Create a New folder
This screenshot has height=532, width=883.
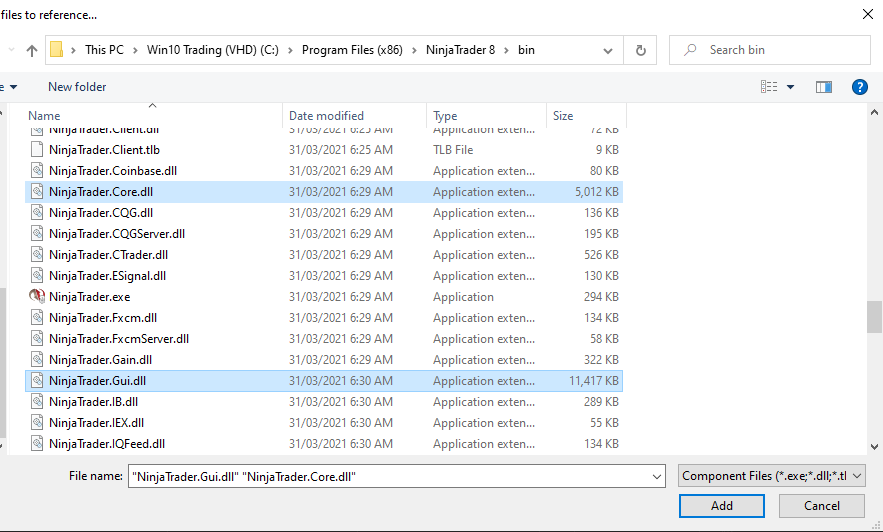[77, 87]
